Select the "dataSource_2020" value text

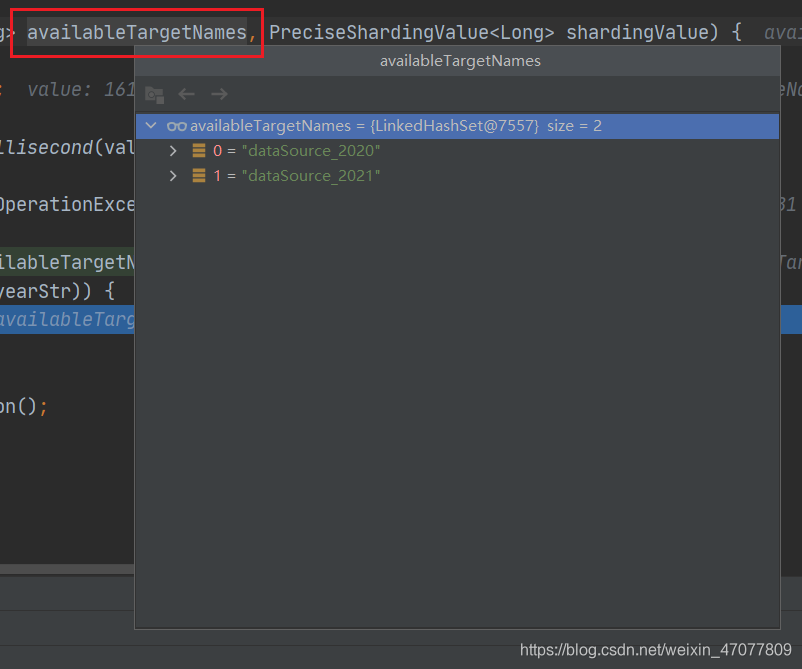[x=311, y=151]
